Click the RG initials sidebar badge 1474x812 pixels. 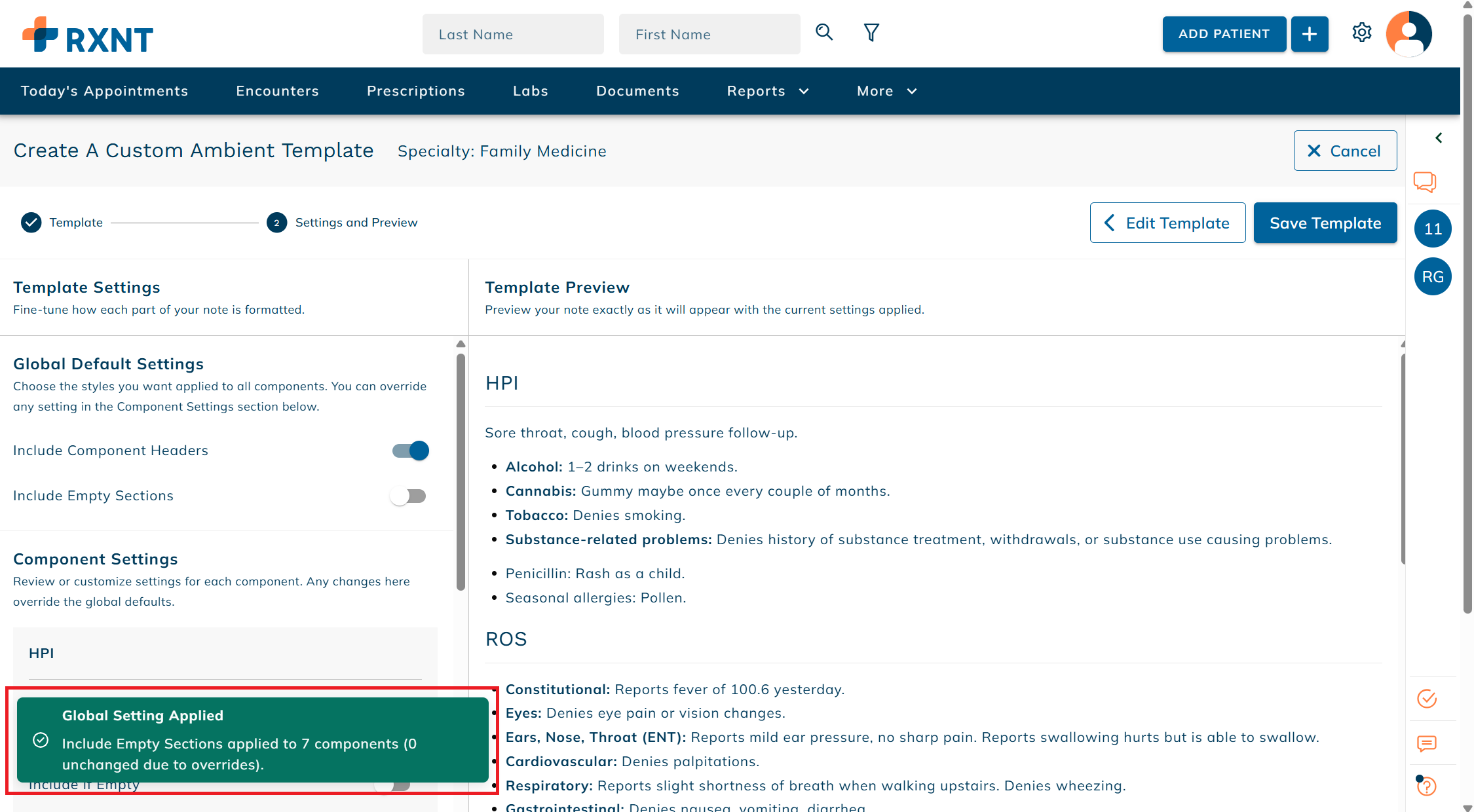(1433, 277)
